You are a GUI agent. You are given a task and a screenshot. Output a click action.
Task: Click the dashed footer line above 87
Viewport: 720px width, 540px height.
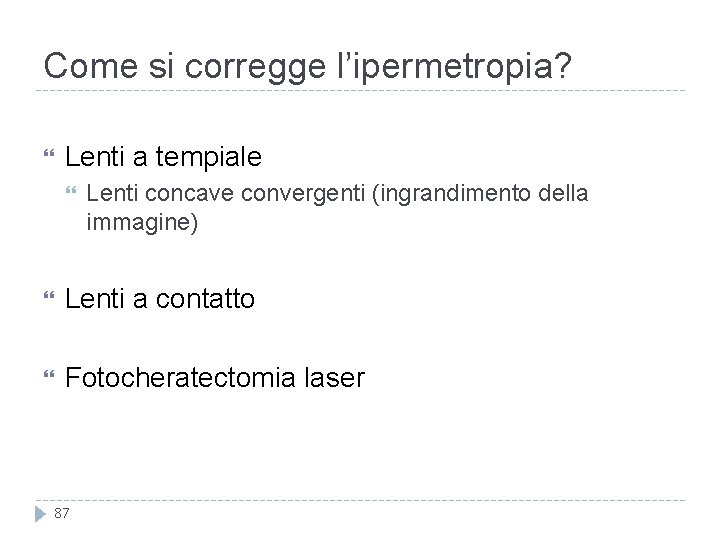click(360, 499)
